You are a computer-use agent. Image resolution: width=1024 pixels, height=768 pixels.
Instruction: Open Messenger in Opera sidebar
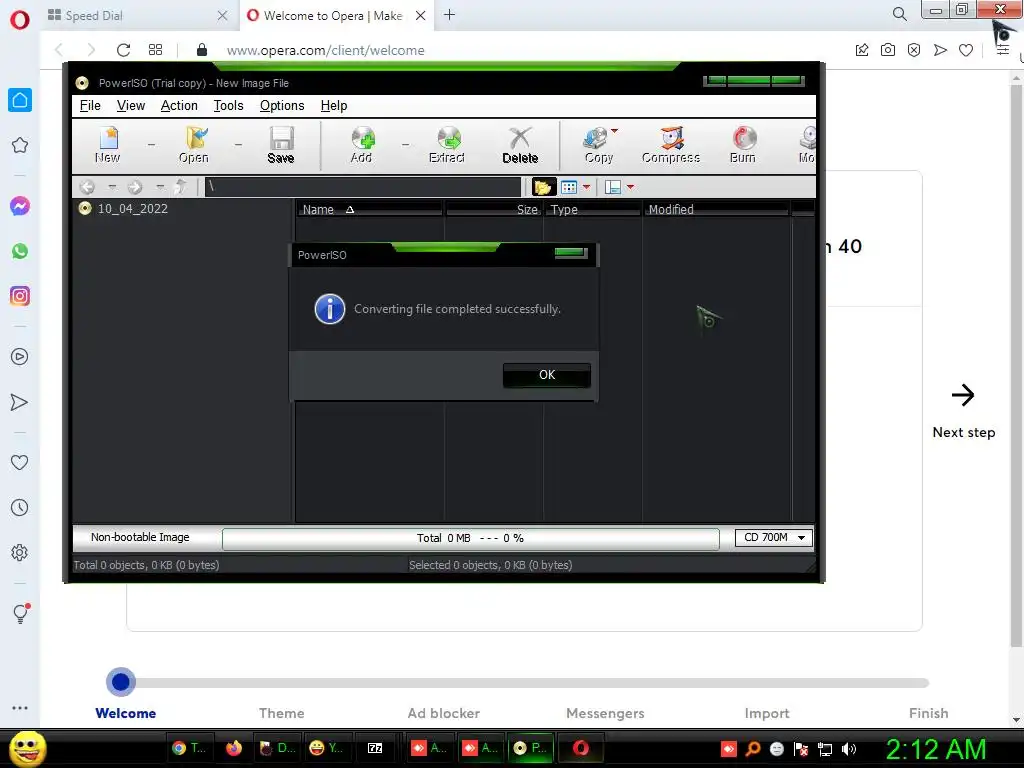click(20, 206)
